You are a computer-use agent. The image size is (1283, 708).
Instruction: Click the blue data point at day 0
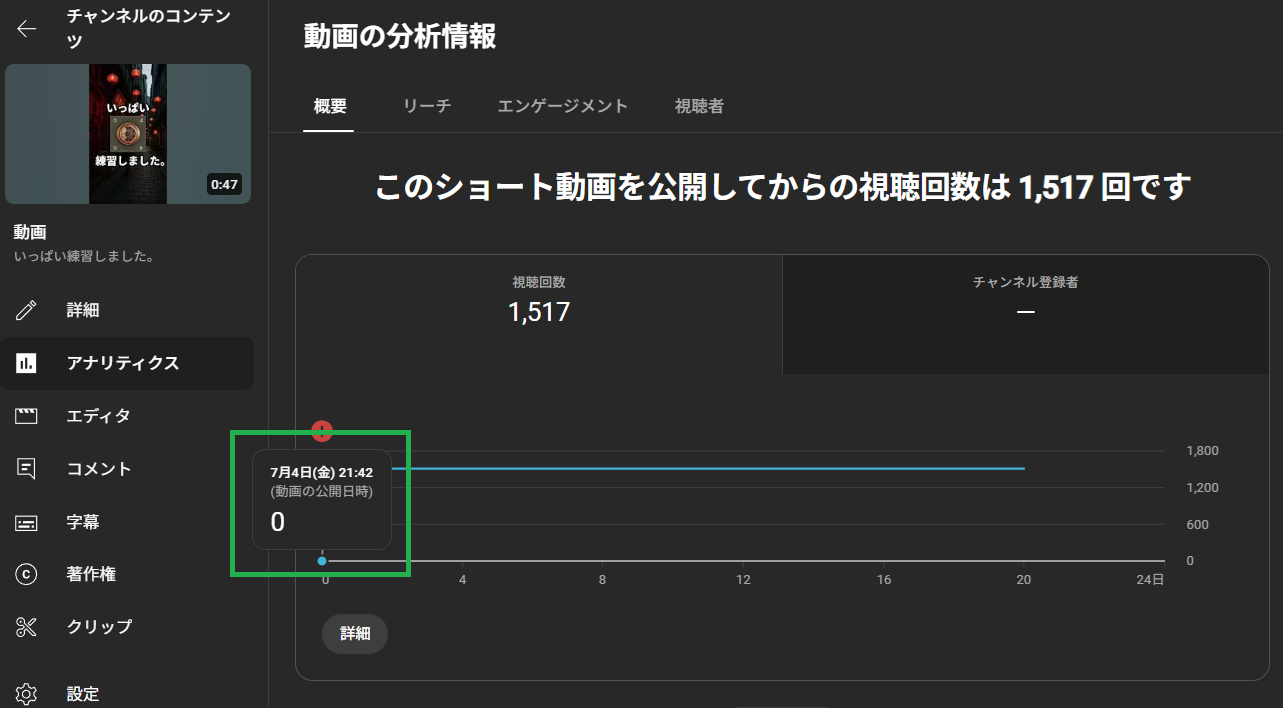tap(322, 561)
